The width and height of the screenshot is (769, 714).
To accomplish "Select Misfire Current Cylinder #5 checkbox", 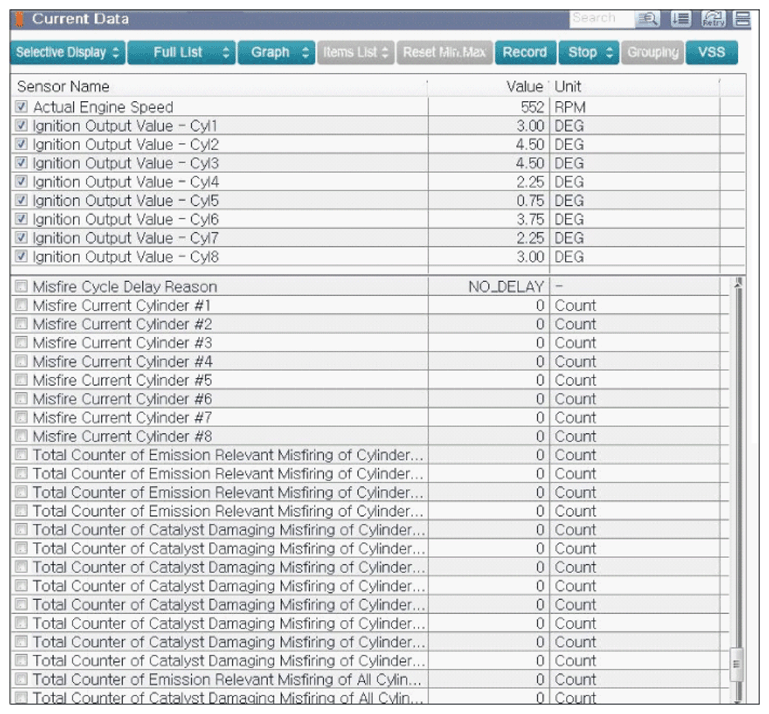I will [21, 380].
